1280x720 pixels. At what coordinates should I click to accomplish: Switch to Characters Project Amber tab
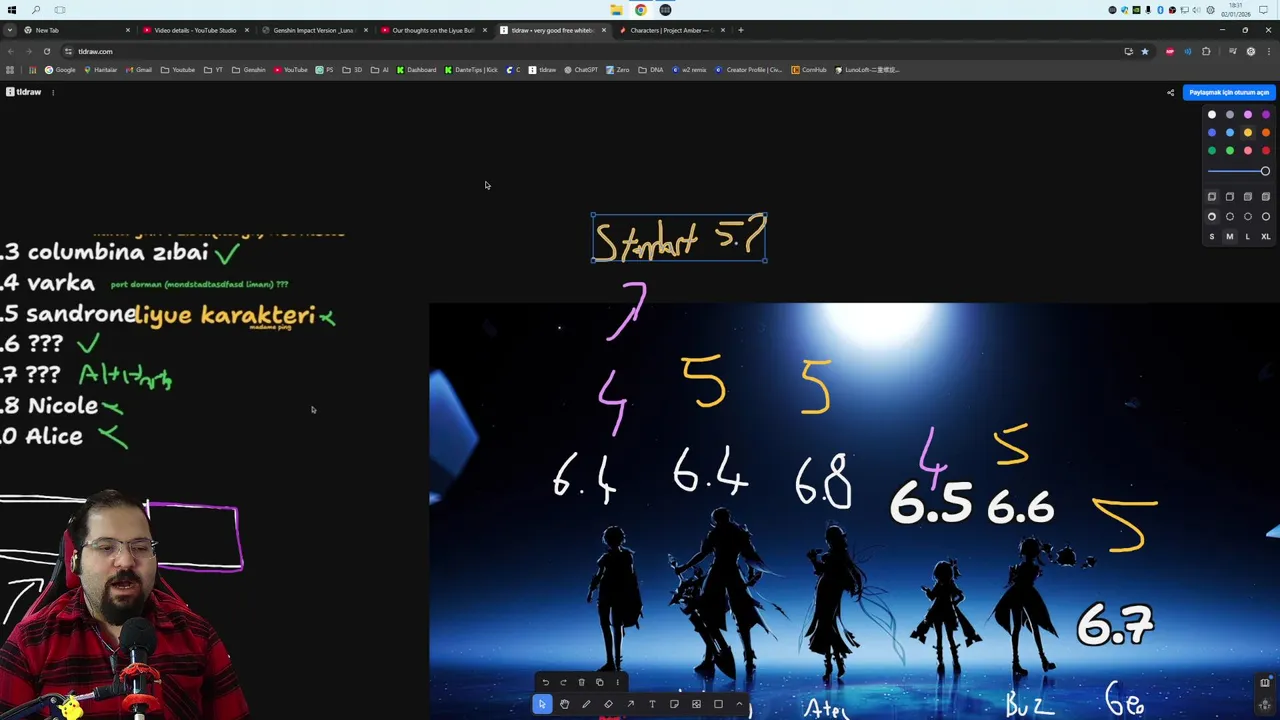click(671, 30)
